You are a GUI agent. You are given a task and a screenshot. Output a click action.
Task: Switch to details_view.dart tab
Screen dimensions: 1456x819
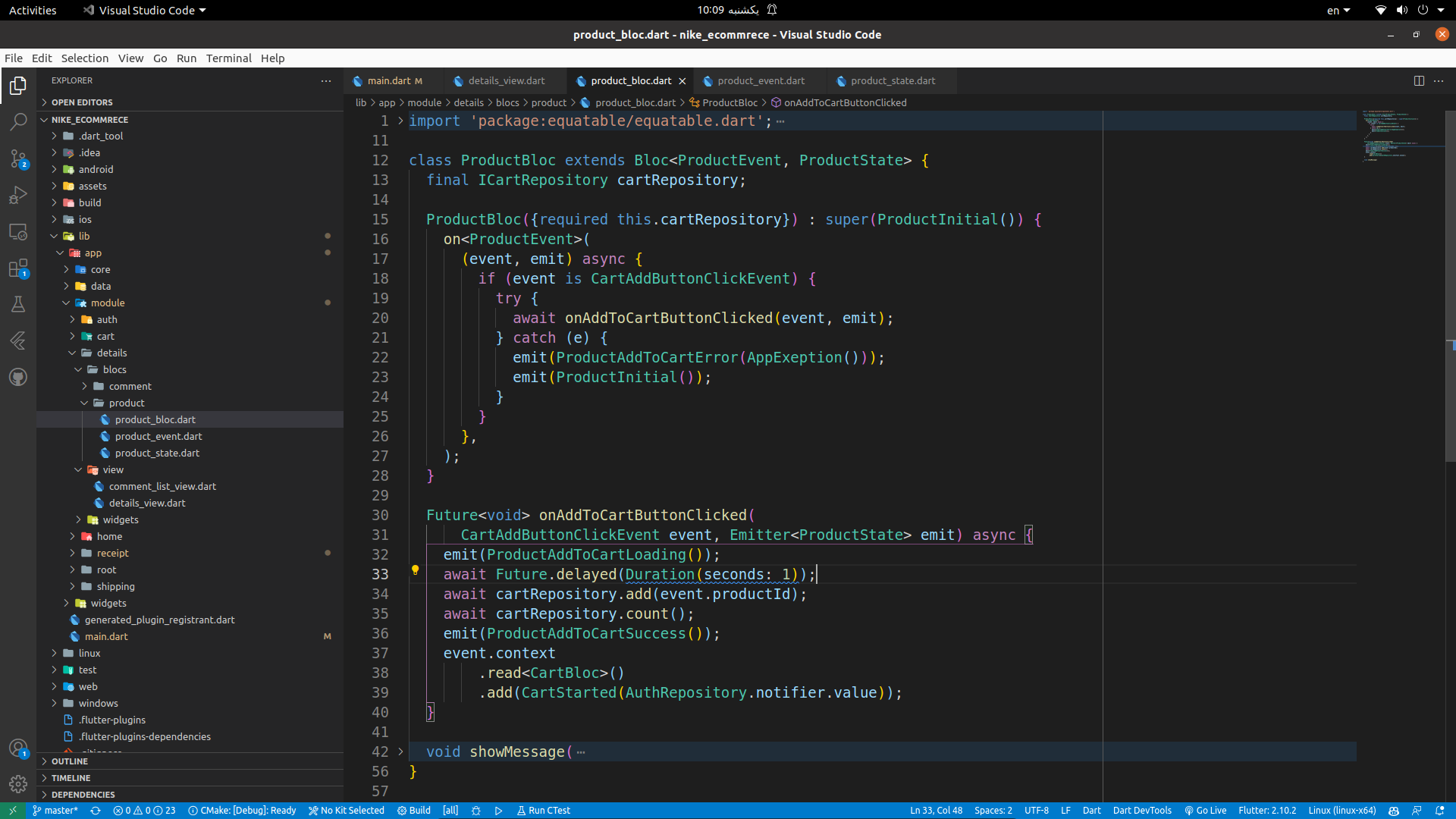click(x=506, y=81)
